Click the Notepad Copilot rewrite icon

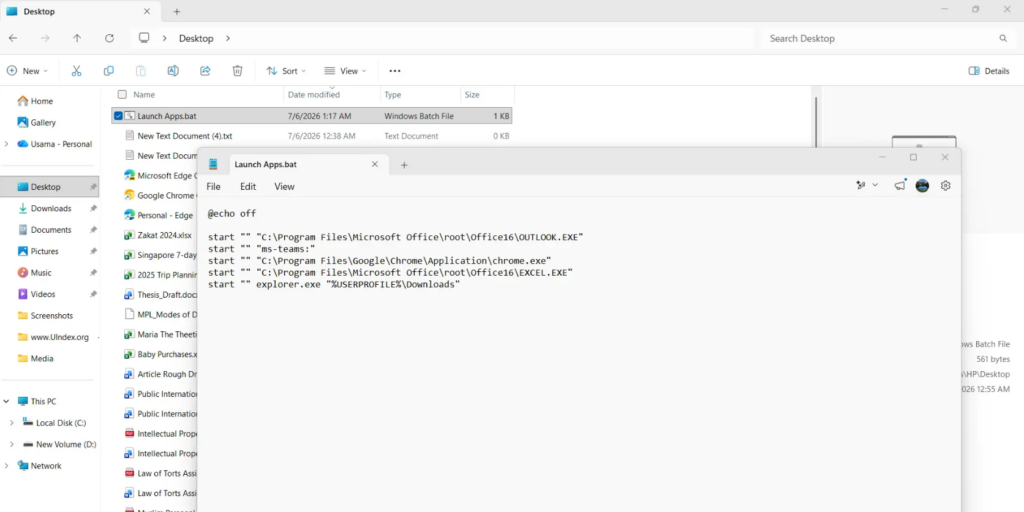click(x=861, y=185)
